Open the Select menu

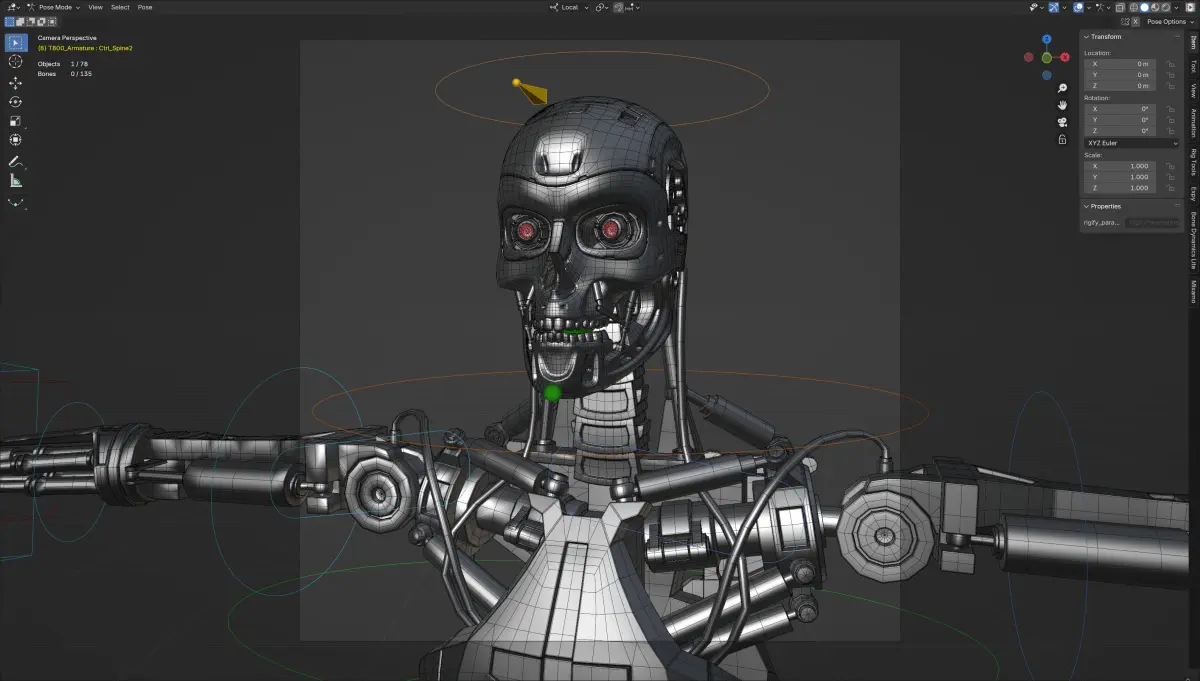pos(120,8)
